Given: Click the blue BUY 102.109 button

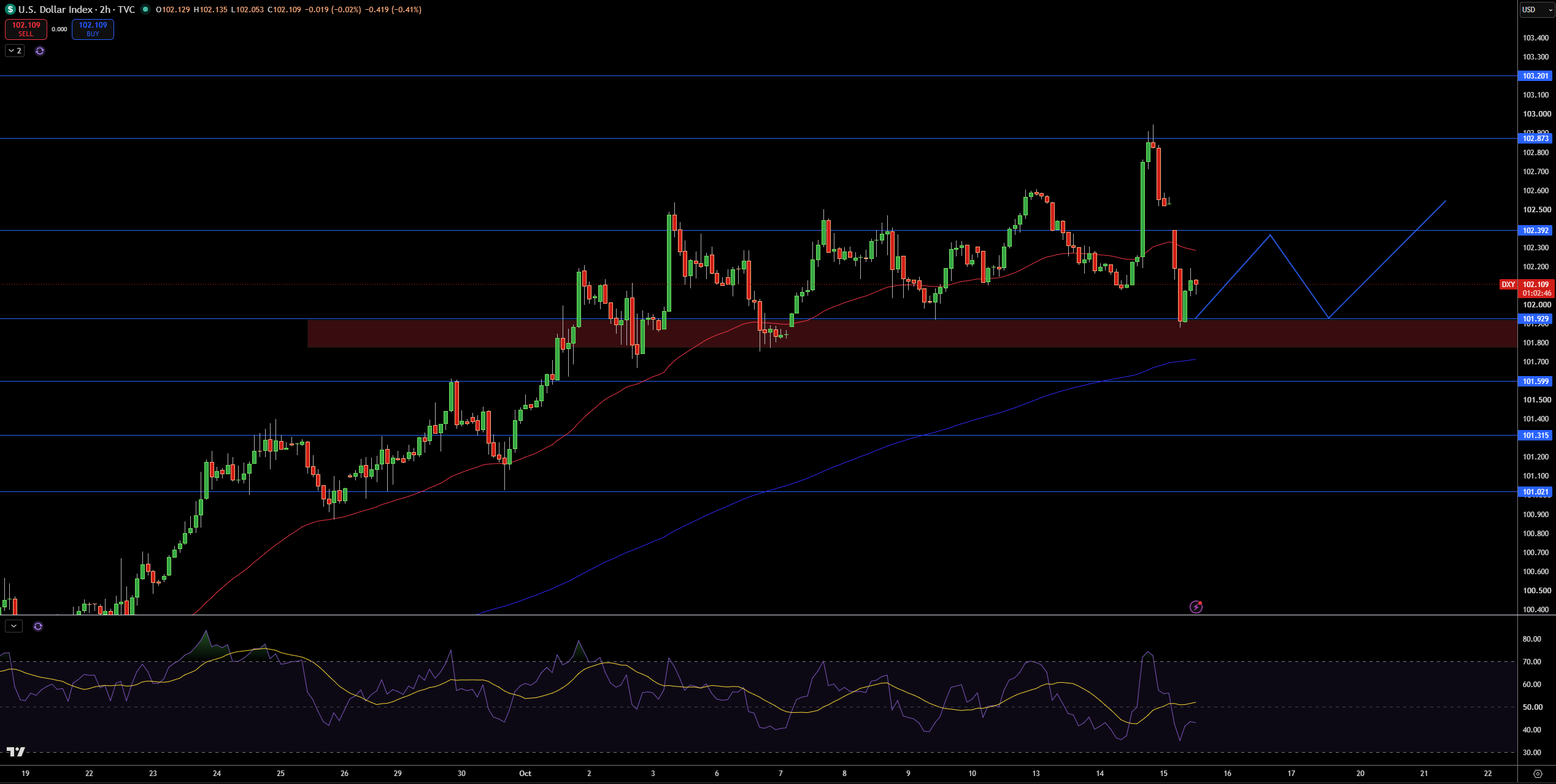Looking at the screenshot, I should (93, 29).
